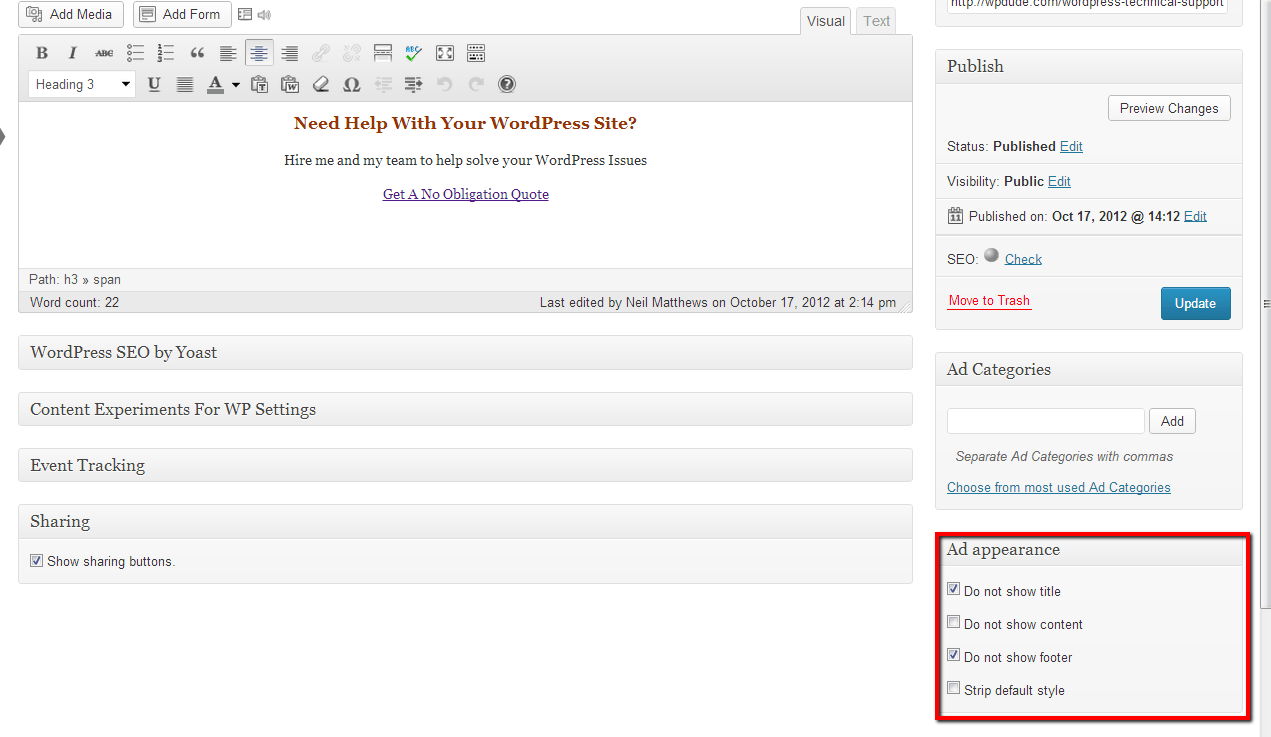The height and width of the screenshot is (737, 1271).
Task: Click the Ad Categories input field
Action: click(x=1045, y=421)
